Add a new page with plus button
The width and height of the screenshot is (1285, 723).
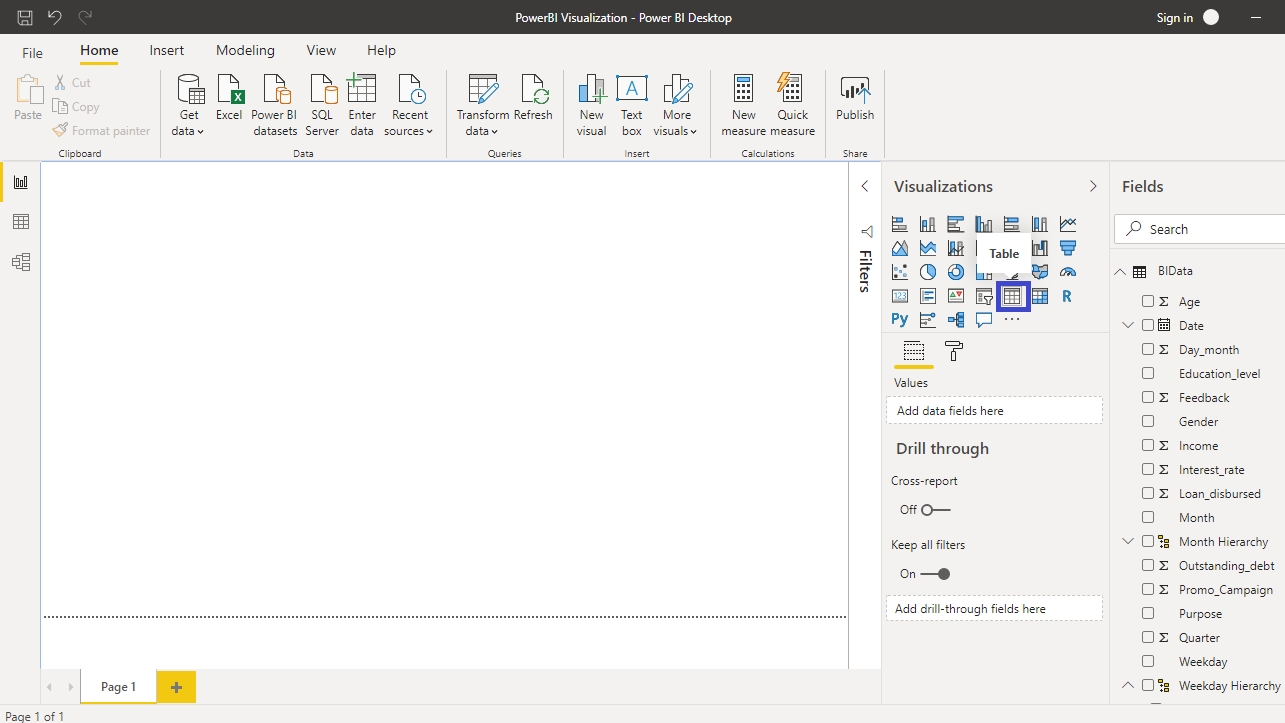pos(176,687)
